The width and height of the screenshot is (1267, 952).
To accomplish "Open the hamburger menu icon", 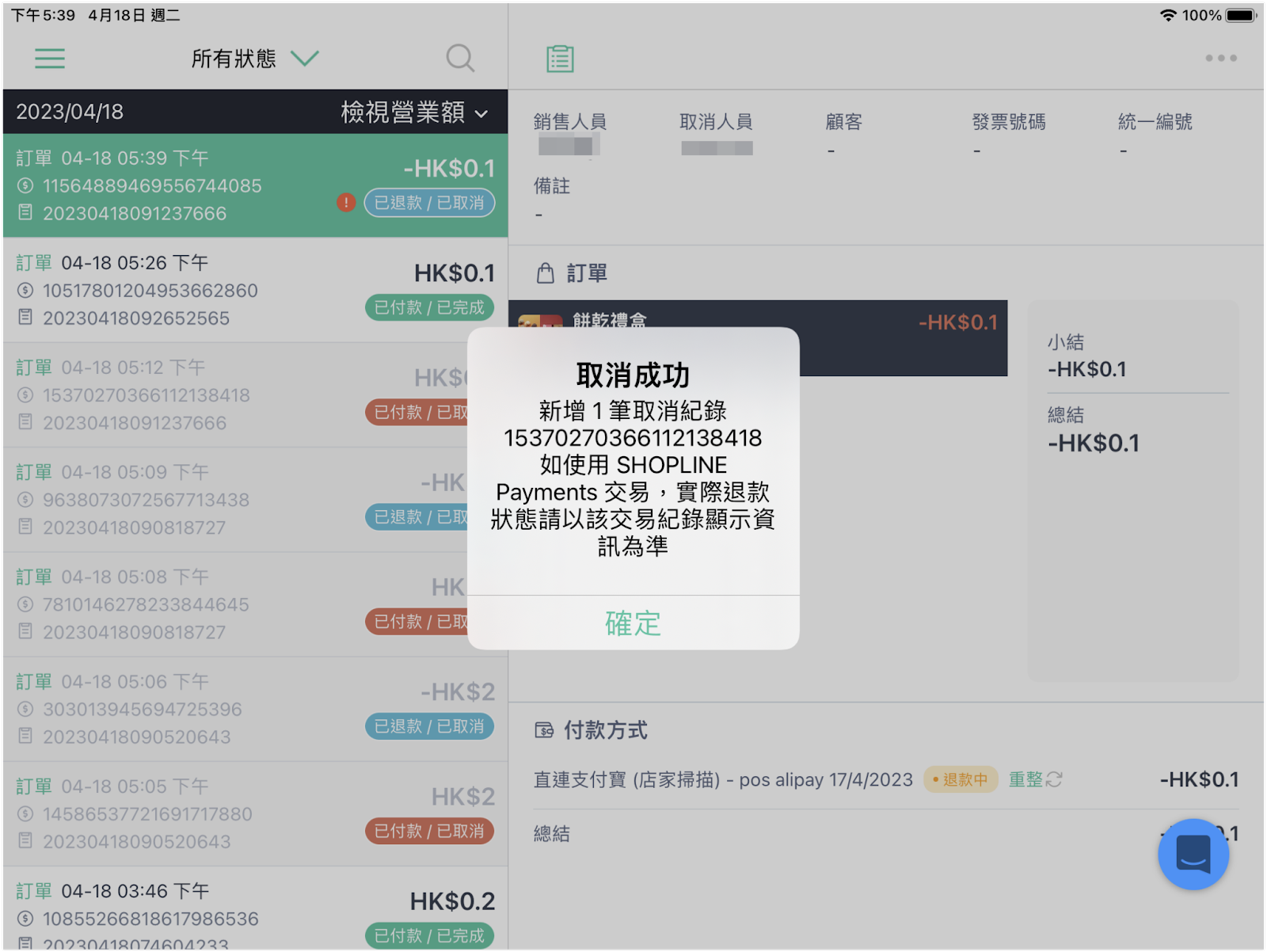I will click(x=50, y=59).
